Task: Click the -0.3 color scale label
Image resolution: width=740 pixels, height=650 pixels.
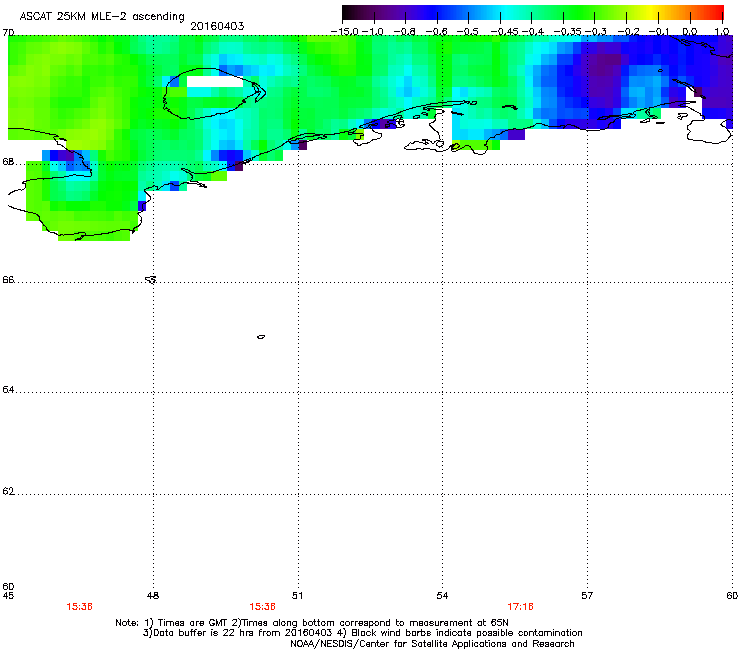Action: [x=596, y=32]
